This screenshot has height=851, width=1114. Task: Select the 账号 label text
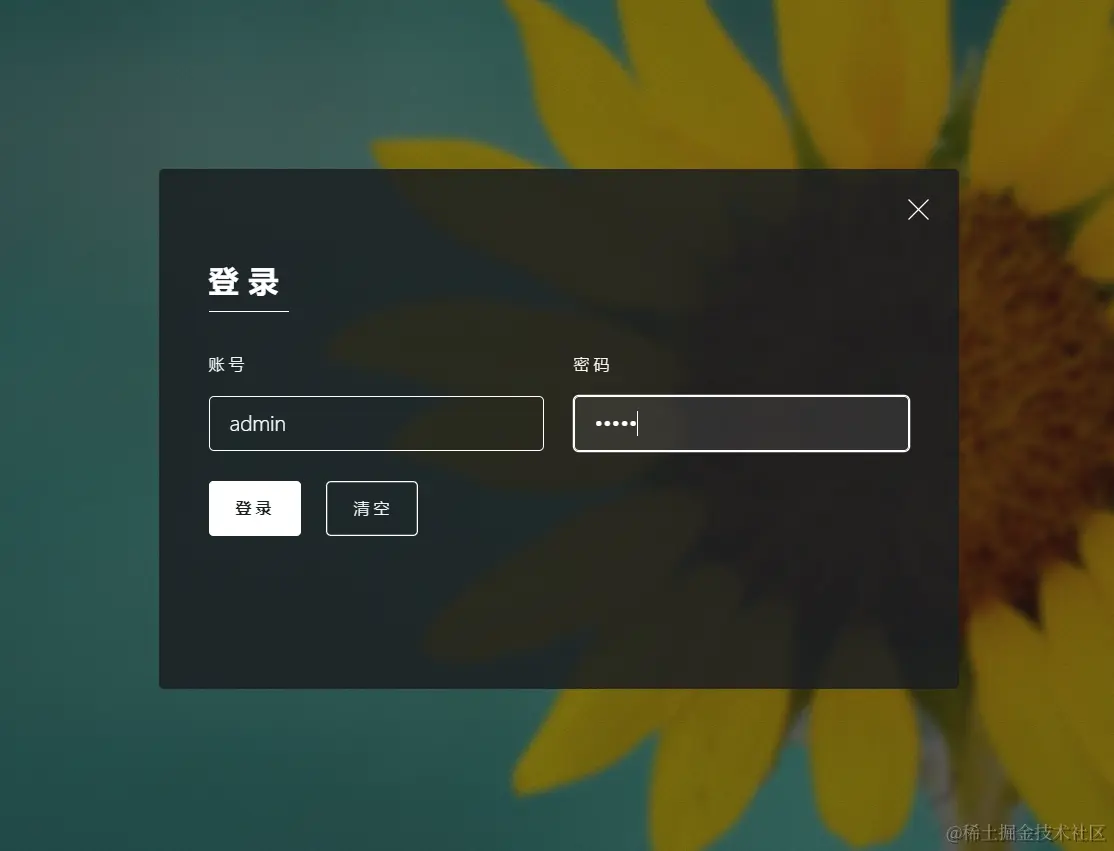(x=227, y=364)
